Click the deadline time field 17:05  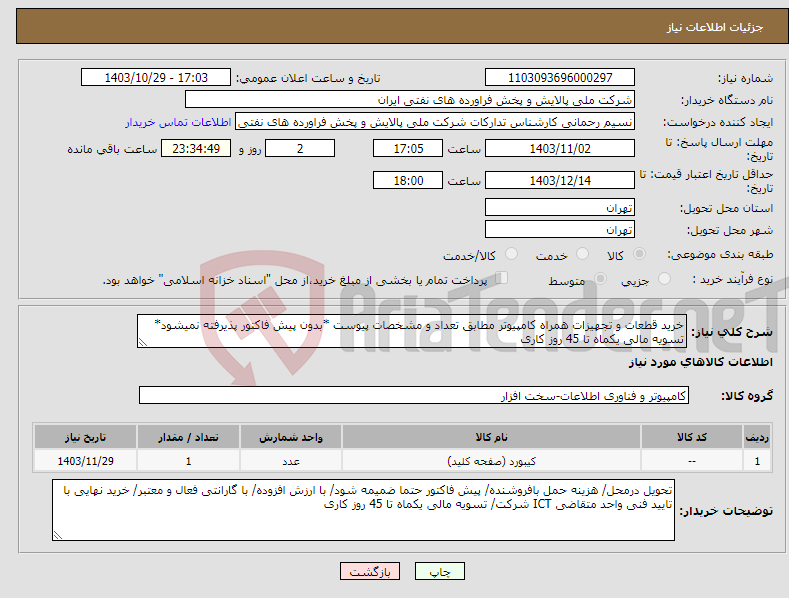(408, 148)
